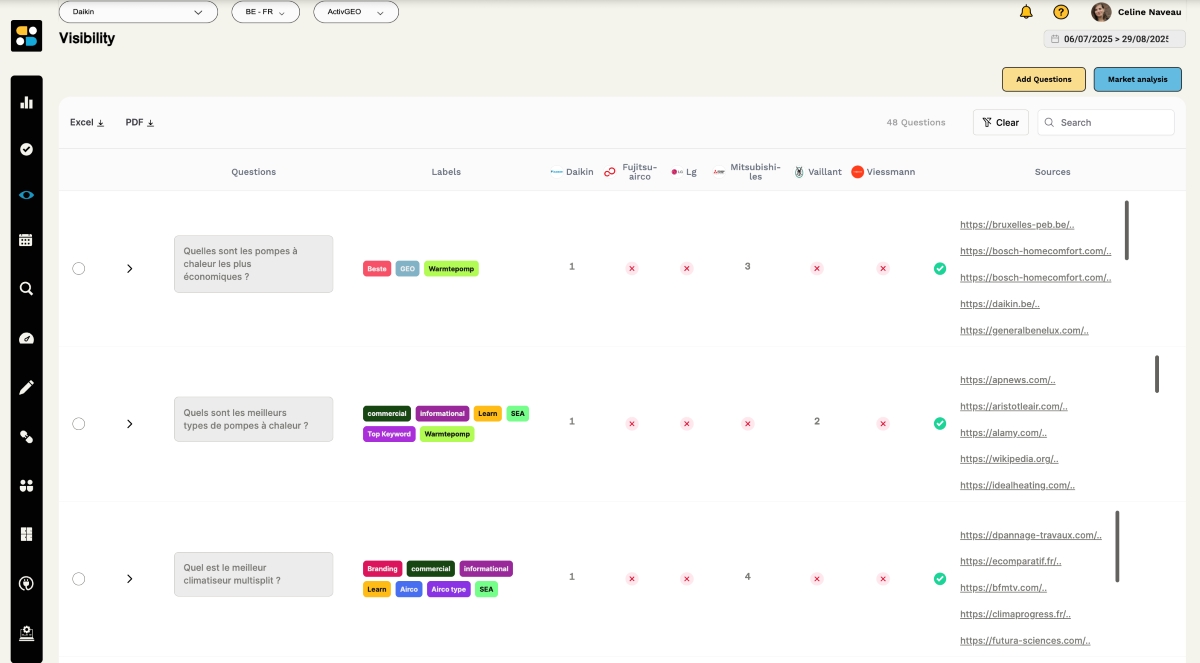Viewport: 1200px width, 663px height.
Task: Click the notification bell icon
Action: 1026,12
